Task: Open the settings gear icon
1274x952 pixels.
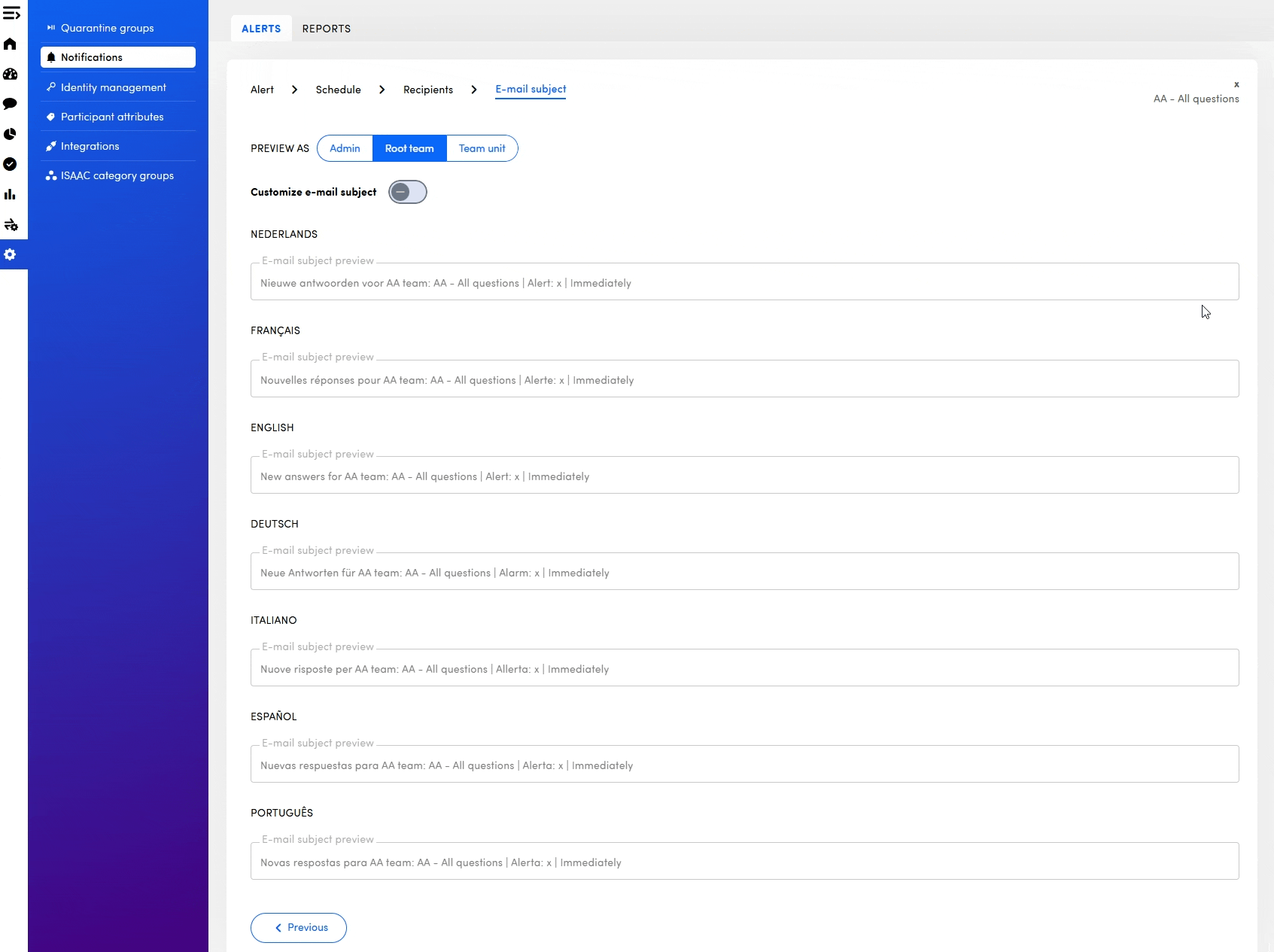Action: [10, 254]
